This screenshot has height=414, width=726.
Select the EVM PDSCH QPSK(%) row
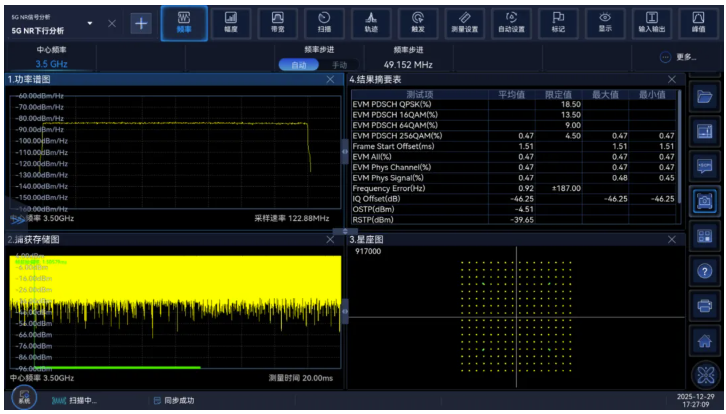(513, 104)
